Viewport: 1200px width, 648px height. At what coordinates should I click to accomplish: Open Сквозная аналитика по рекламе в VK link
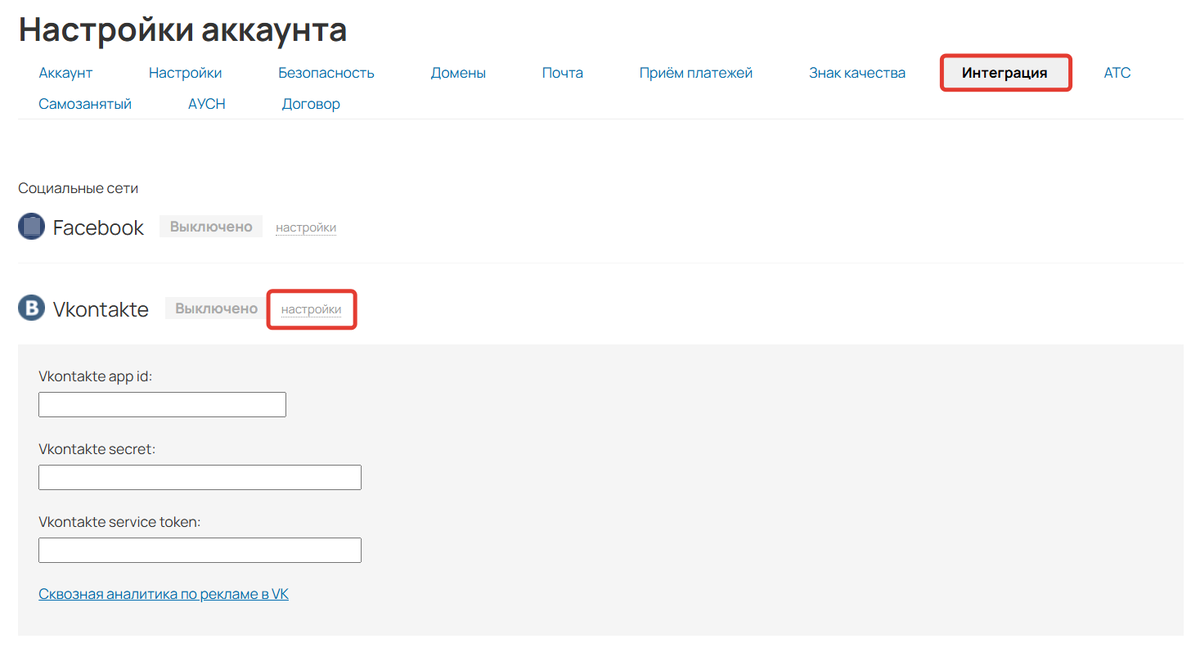tap(163, 593)
